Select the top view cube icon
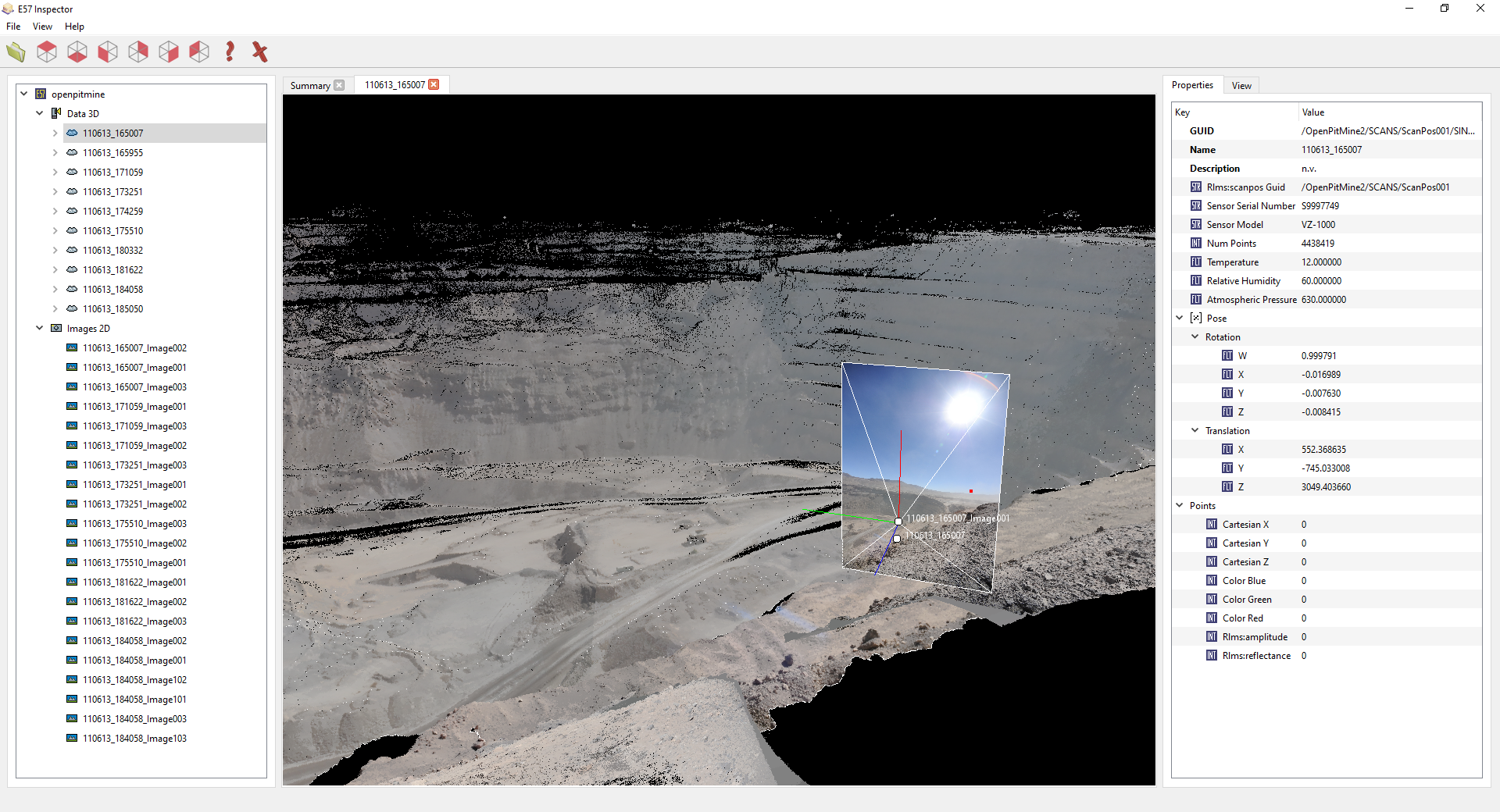 47,52
